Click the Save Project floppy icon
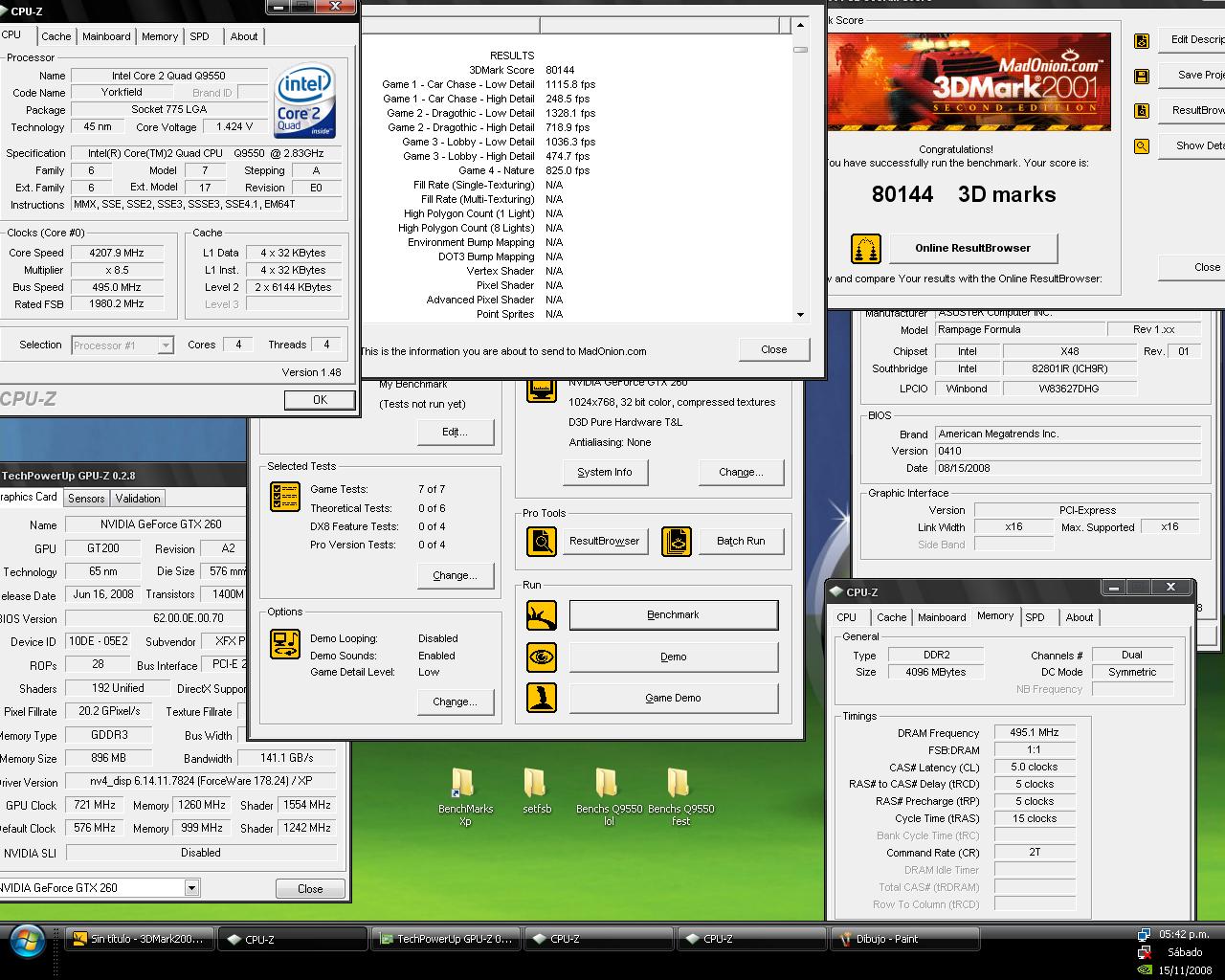1225x980 pixels. click(1142, 76)
